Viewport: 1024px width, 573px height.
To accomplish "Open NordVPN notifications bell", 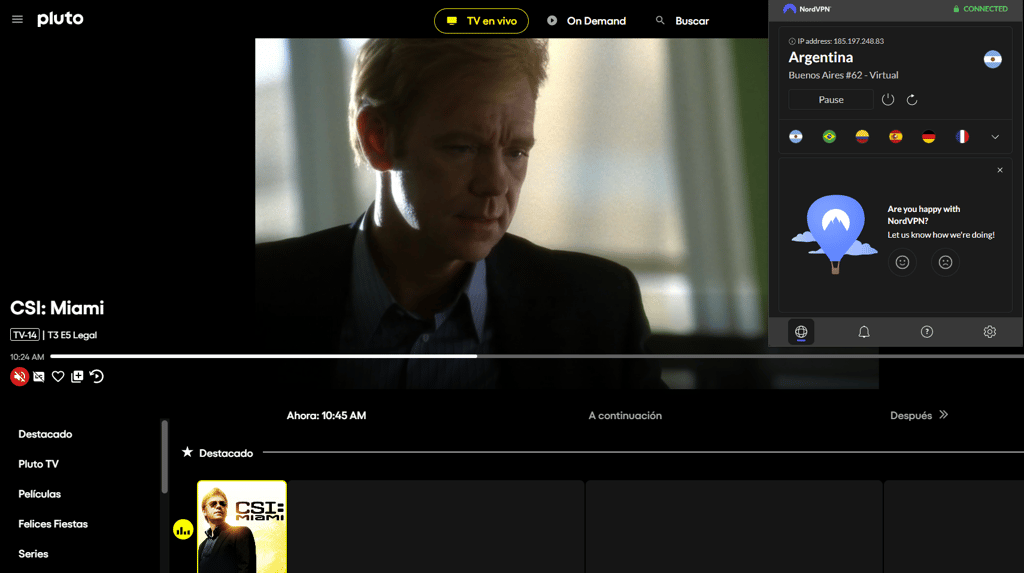I will coord(863,332).
